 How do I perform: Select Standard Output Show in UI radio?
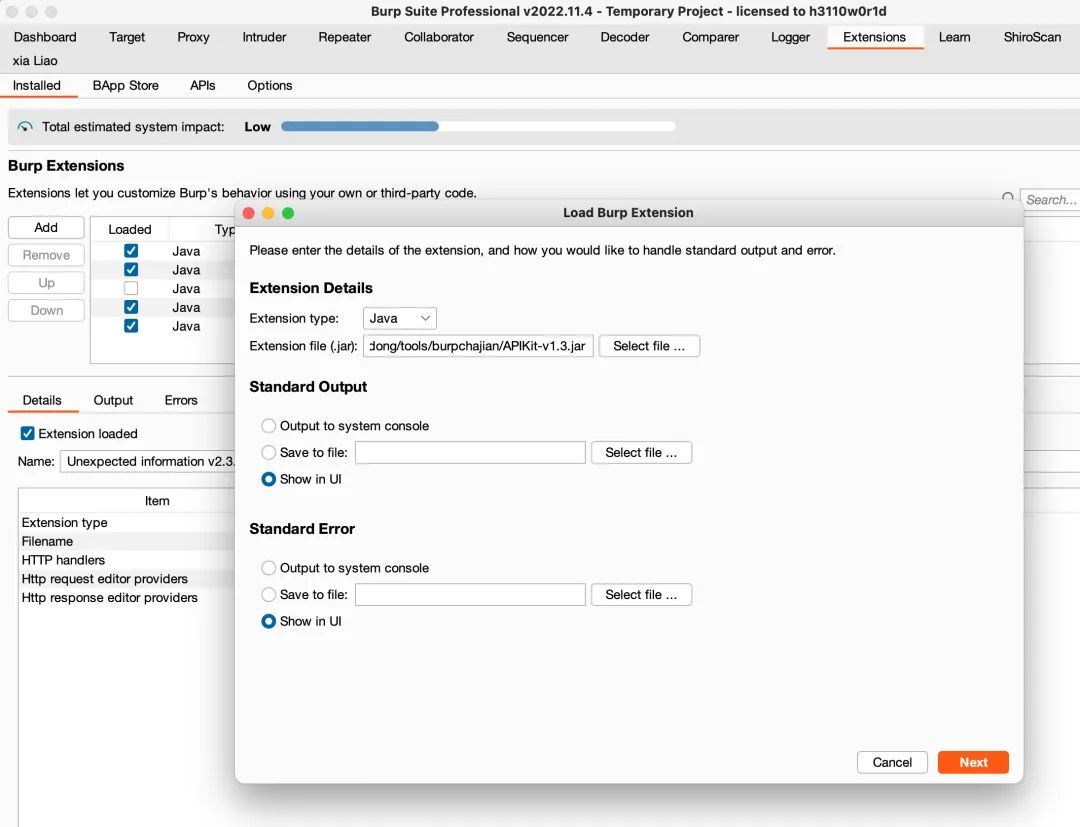269,479
